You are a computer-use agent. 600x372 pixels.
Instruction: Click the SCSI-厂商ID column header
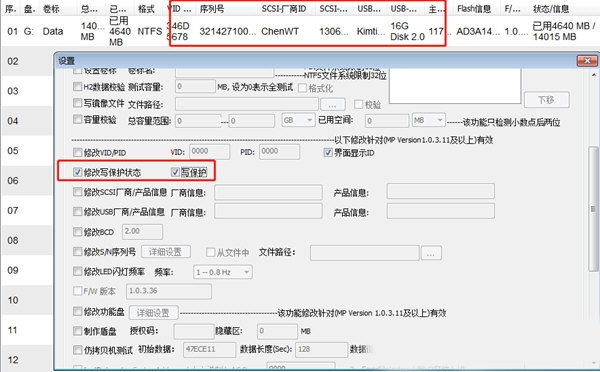(x=284, y=8)
